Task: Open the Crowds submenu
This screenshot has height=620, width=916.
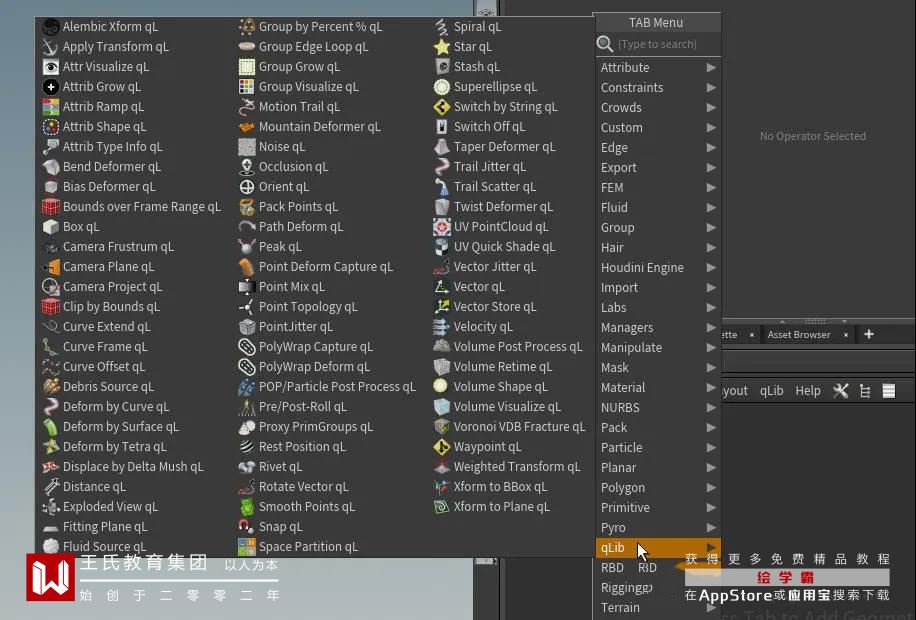Action: (658, 108)
